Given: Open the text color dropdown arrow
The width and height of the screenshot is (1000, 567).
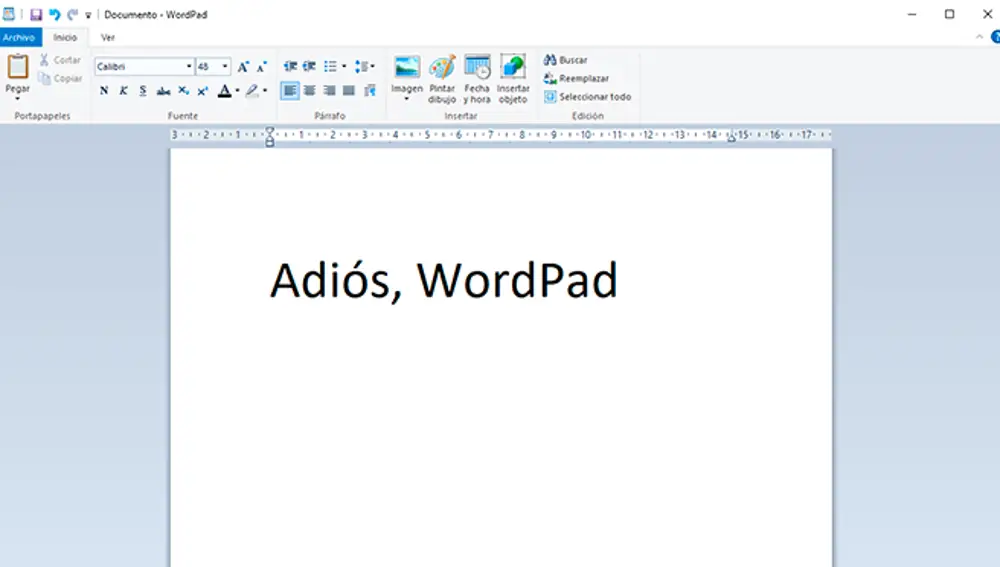Looking at the screenshot, I should (237, 91).
